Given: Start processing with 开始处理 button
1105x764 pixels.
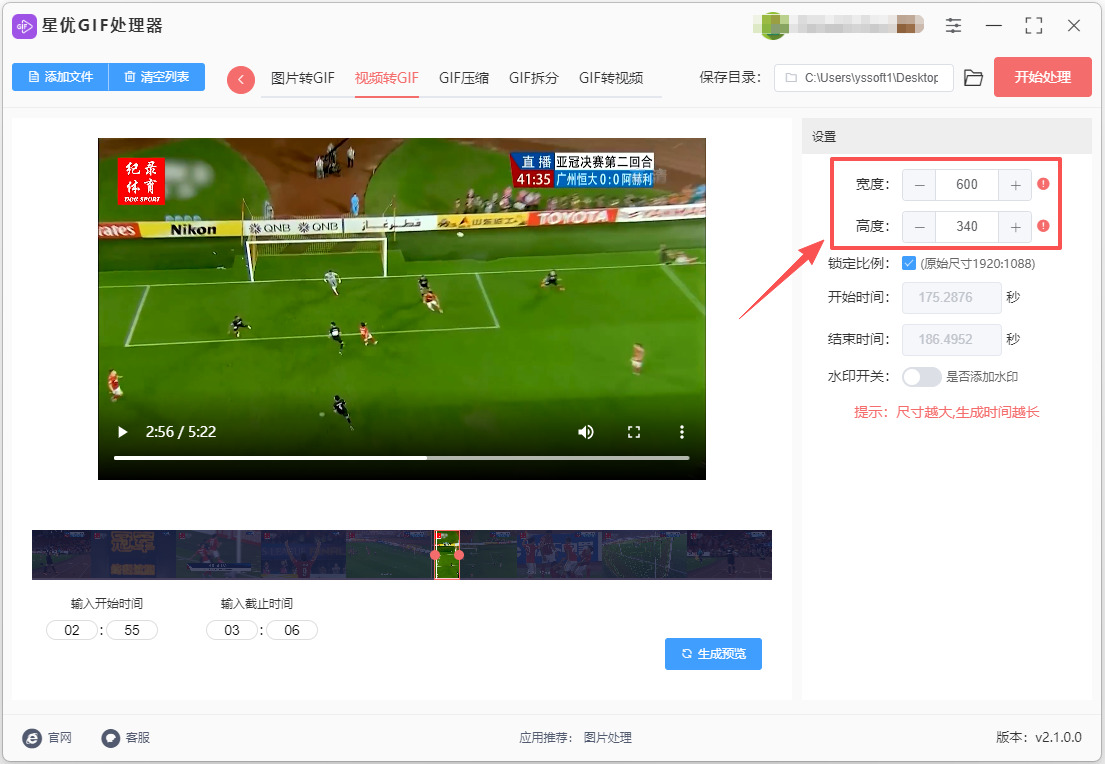Looking at the screenshot, I should pos(1042,77).
